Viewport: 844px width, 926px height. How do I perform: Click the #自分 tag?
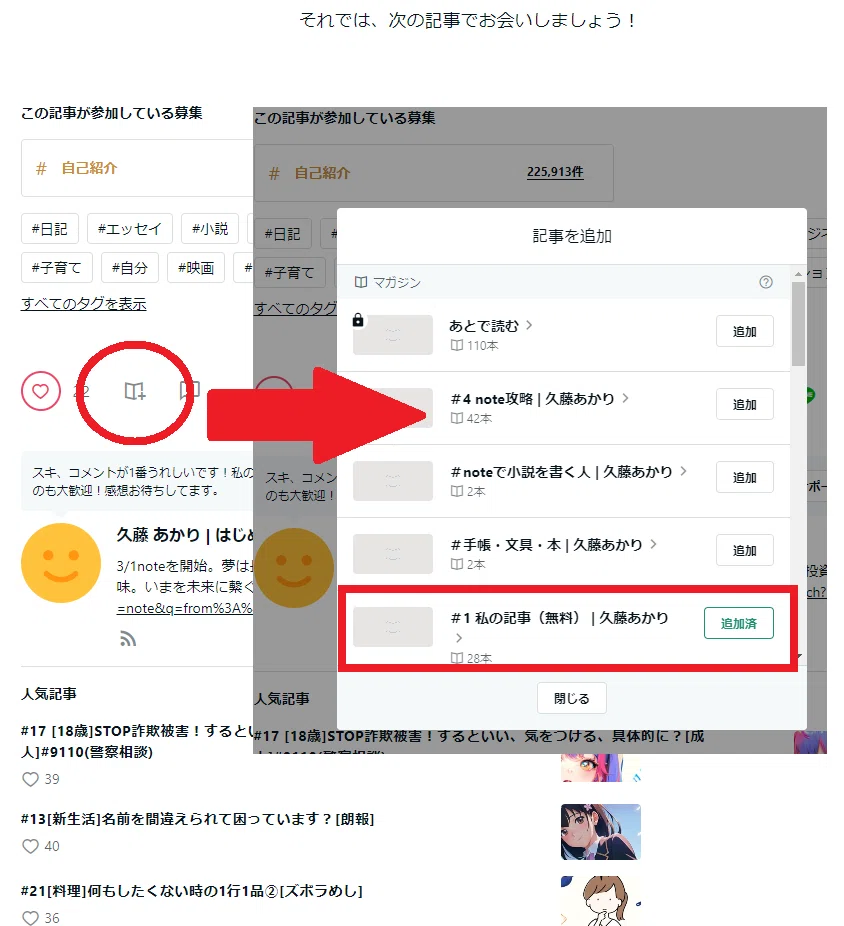point(129,268)
